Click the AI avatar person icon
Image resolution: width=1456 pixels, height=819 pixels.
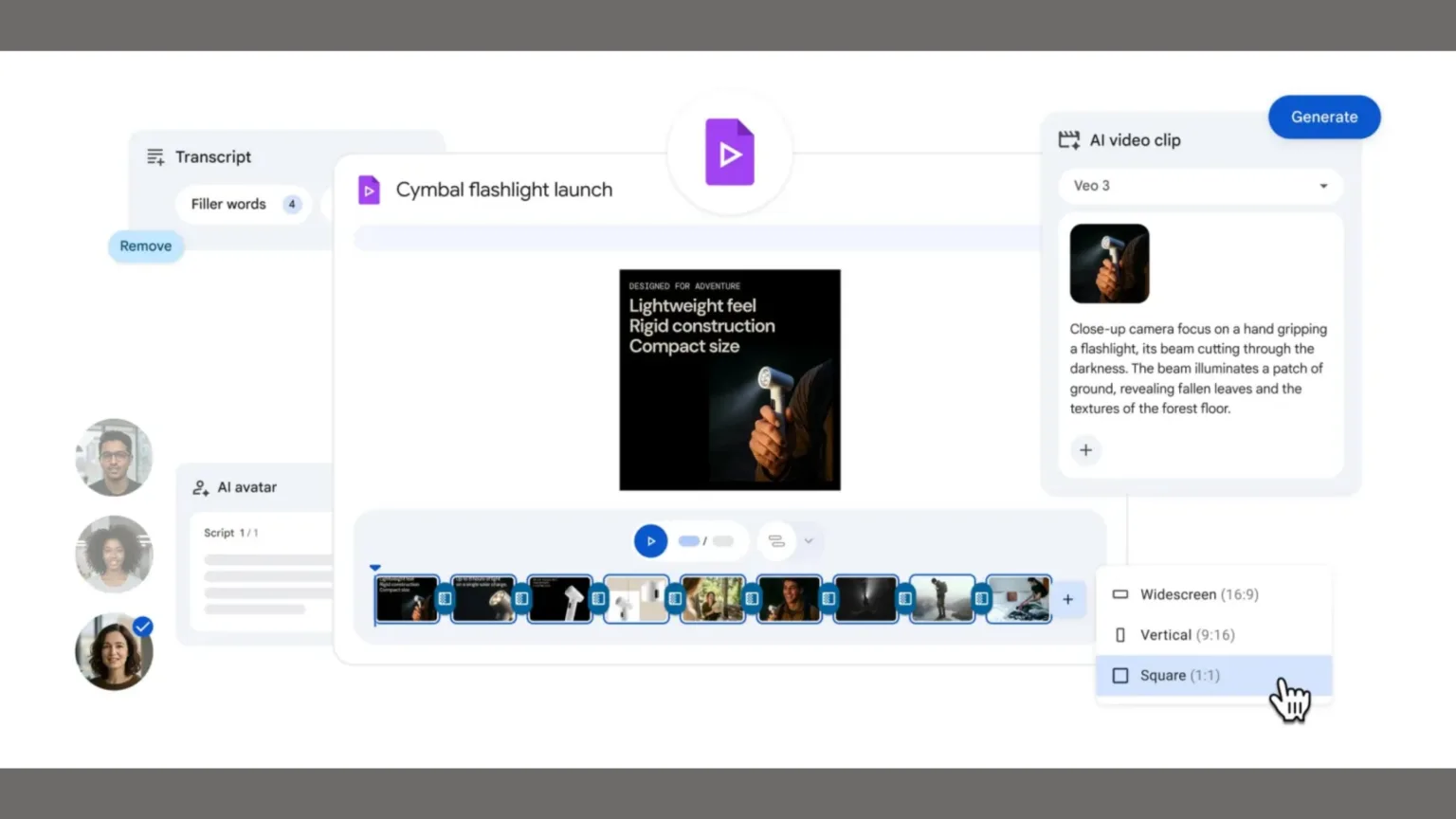200,487
